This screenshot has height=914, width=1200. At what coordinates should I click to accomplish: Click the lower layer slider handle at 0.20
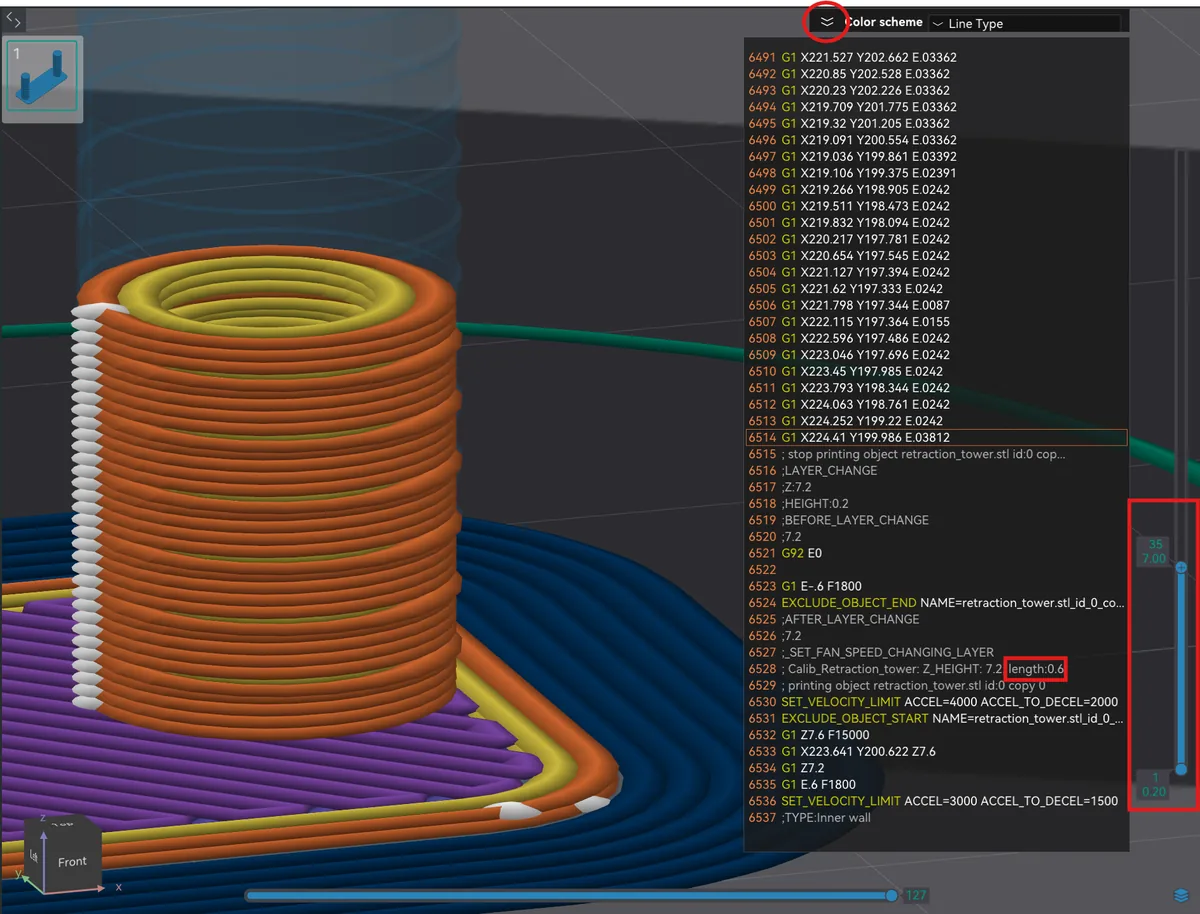pyautogui.click(x=1181, y=769)
